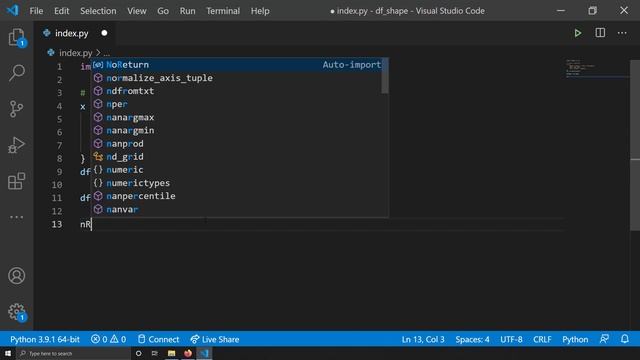Split the editor to the right
This screenshot has width=640, height=360.
click(x=600, y=33)
